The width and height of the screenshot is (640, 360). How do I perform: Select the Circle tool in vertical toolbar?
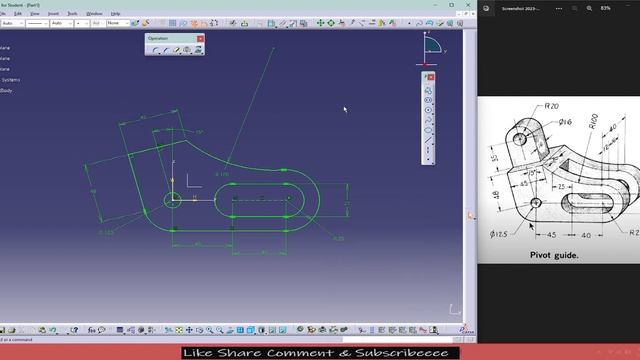(x=428, y=110)
